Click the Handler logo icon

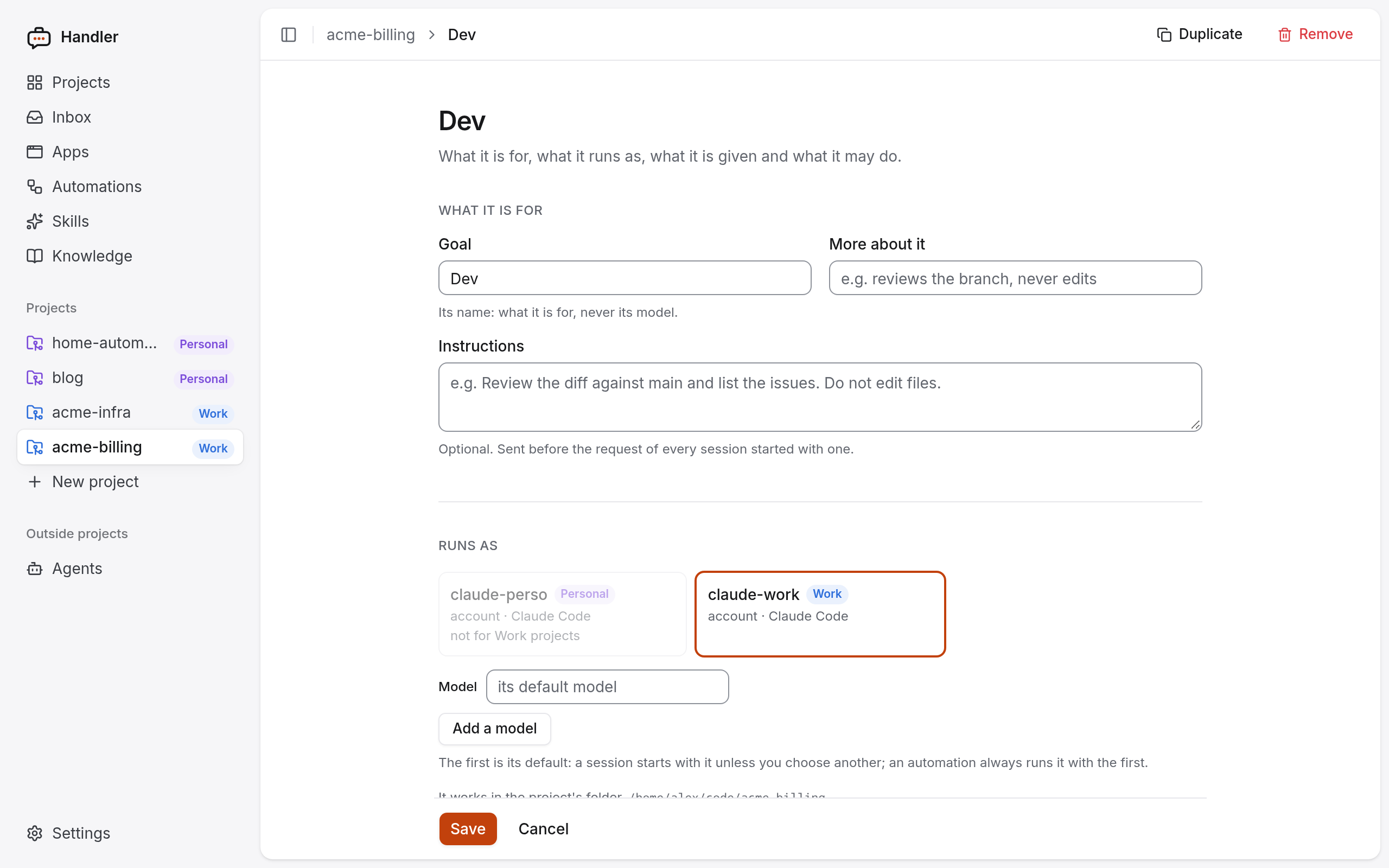point(39,37)
